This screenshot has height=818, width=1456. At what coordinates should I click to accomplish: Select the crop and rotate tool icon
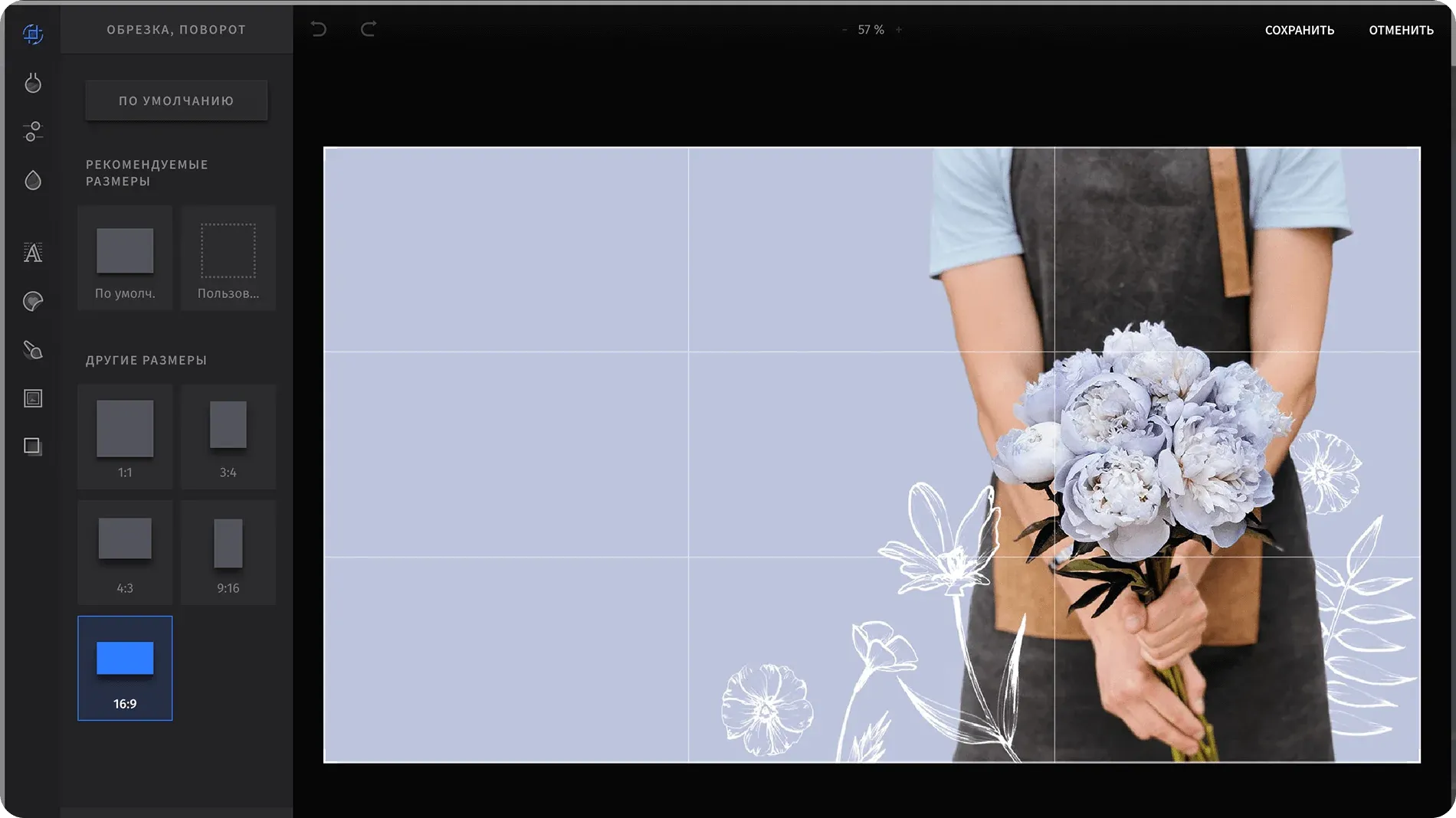tap(32, 34)
